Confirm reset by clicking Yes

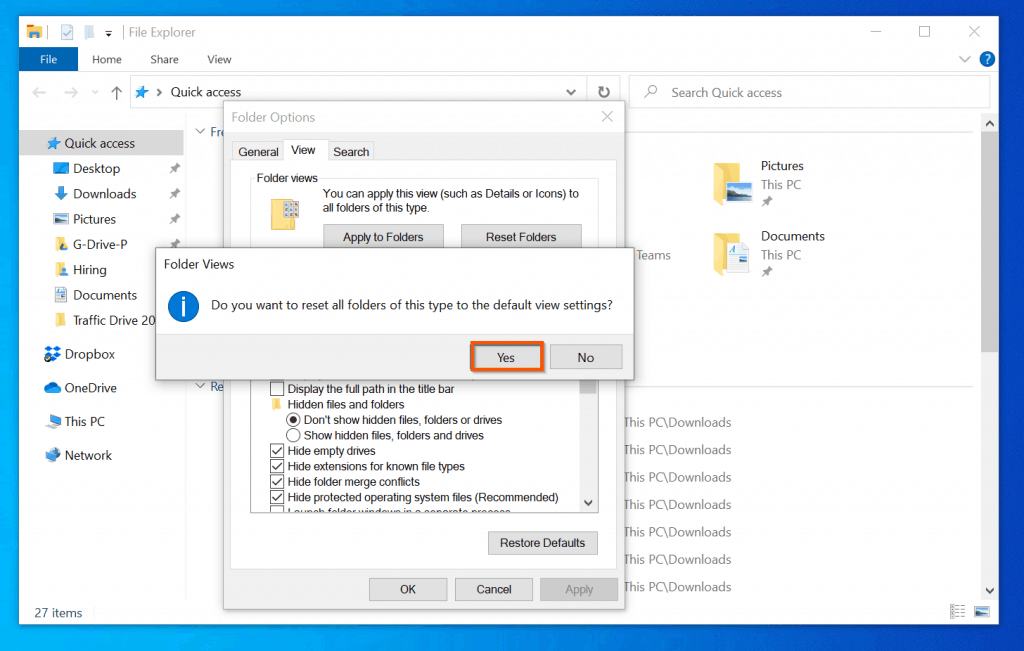[x=506, y=357]
